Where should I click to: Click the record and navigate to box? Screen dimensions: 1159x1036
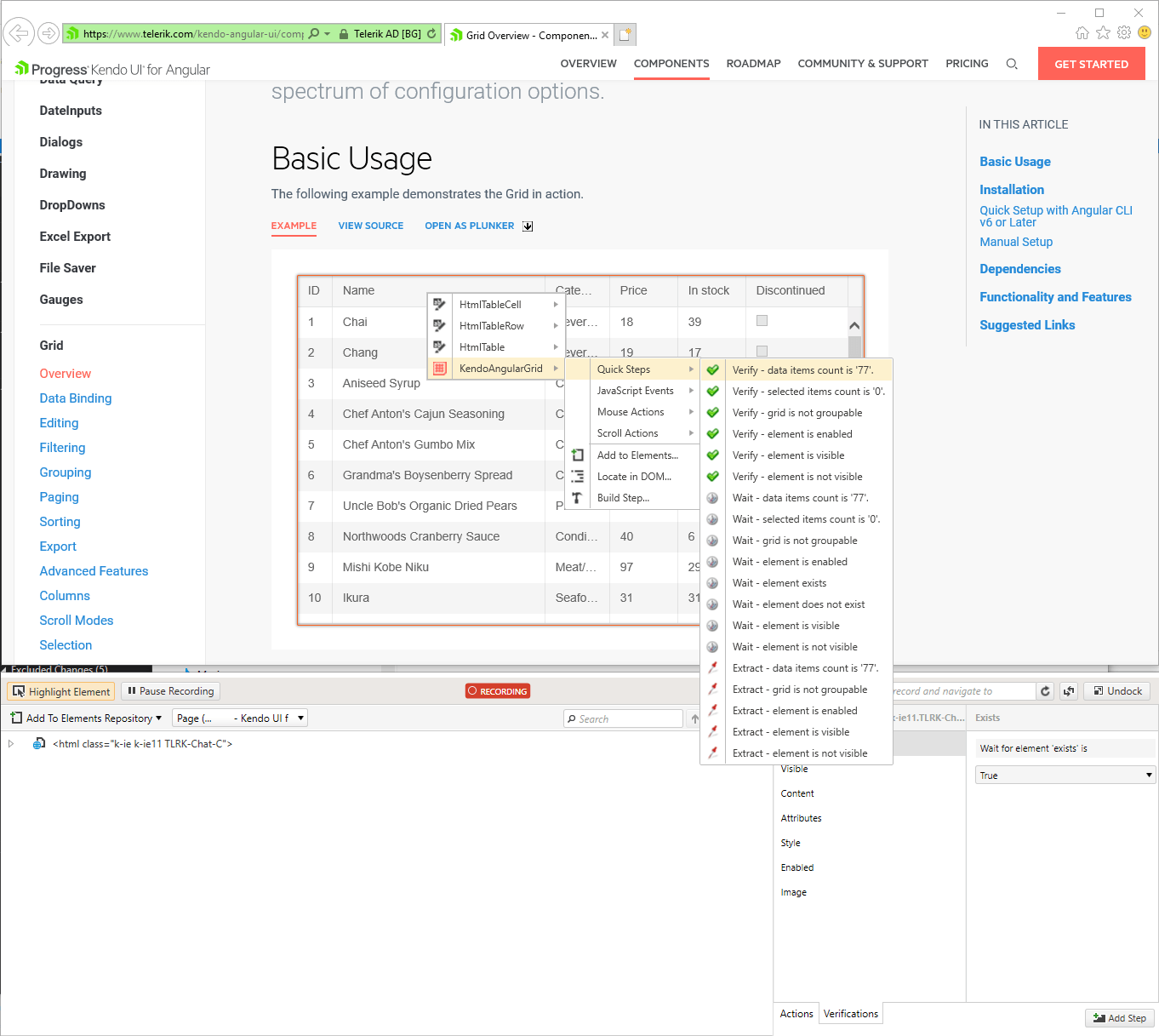click(x=963, y=691)
